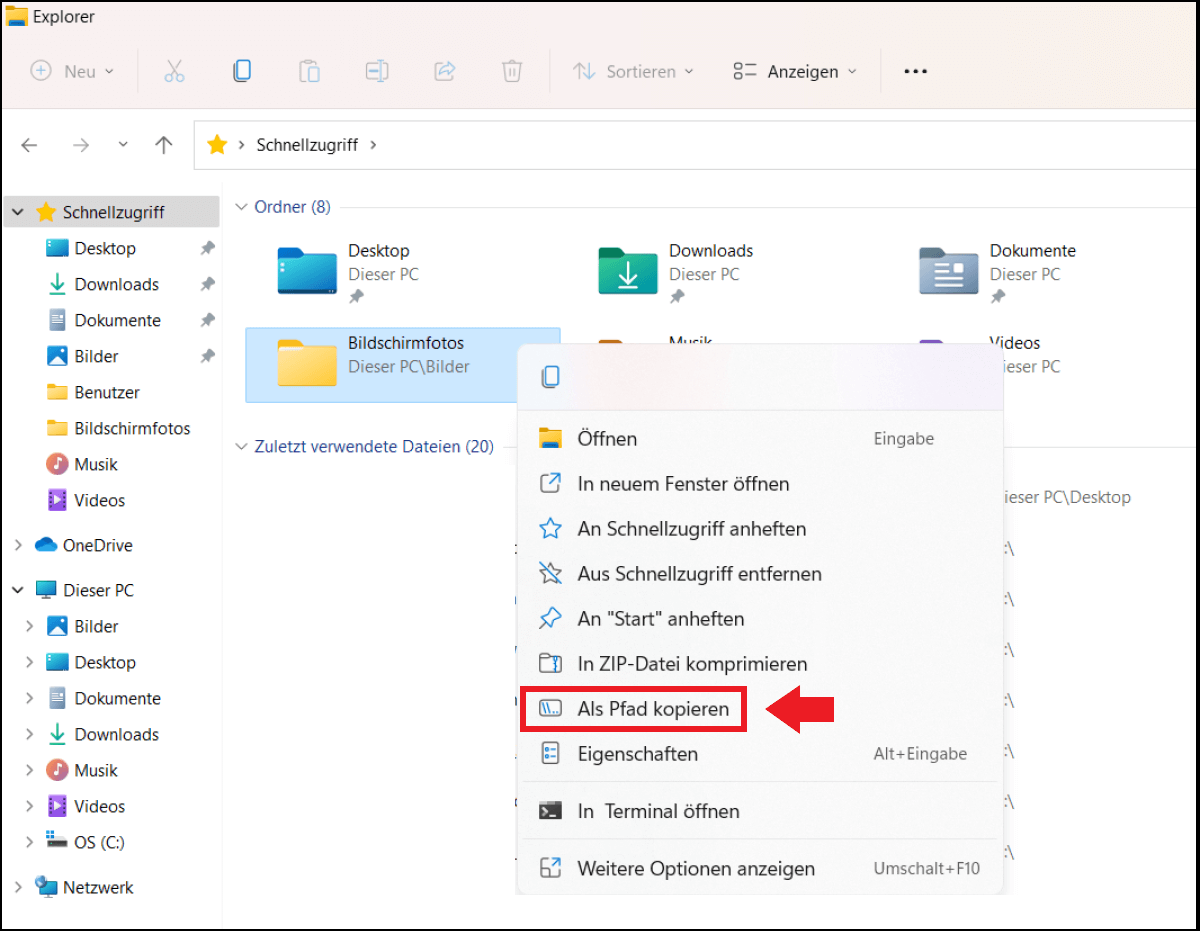Choose Aus Schnellzugriff entfernen
The width and height of the screenshot is (1200, 931).
coord(759,573)
